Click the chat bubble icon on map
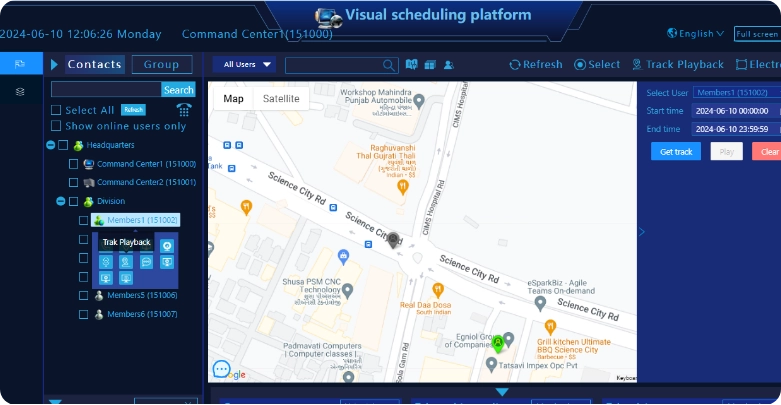 coord(221,369)
